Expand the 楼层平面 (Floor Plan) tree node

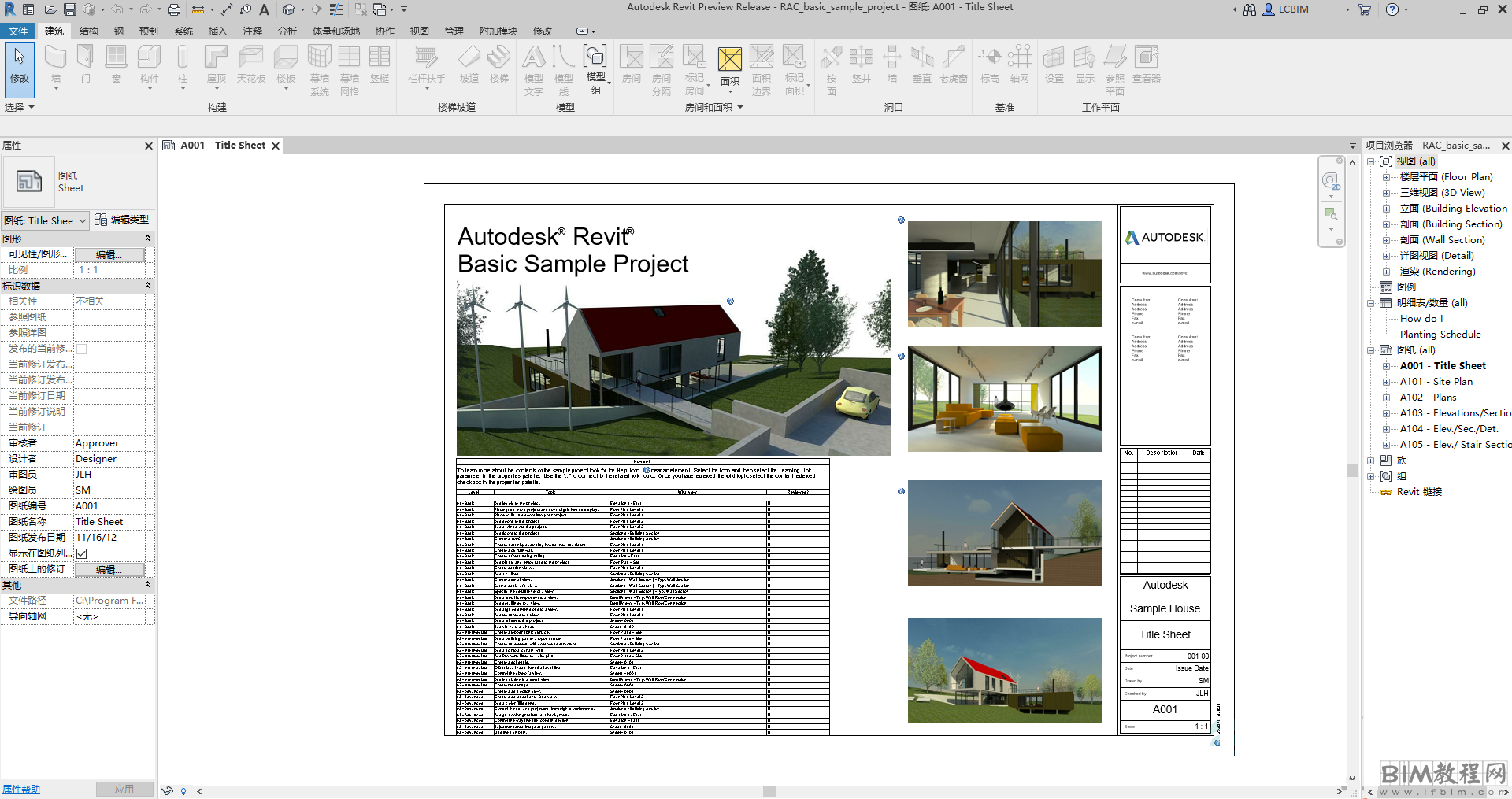click(1386, 177)
